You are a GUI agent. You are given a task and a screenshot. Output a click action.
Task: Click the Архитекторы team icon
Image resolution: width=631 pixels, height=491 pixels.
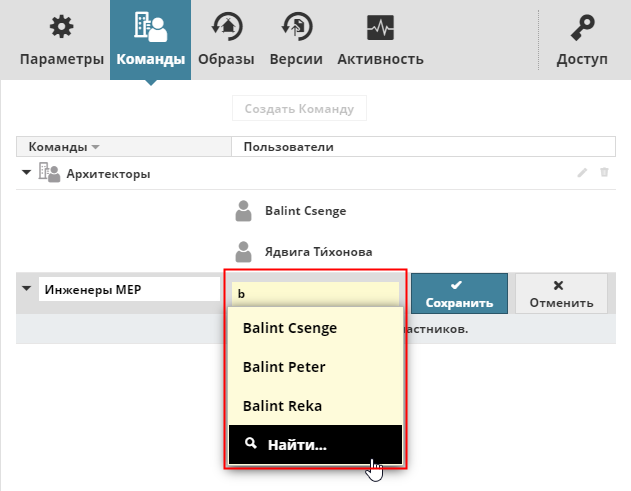(x=49, y=172)
